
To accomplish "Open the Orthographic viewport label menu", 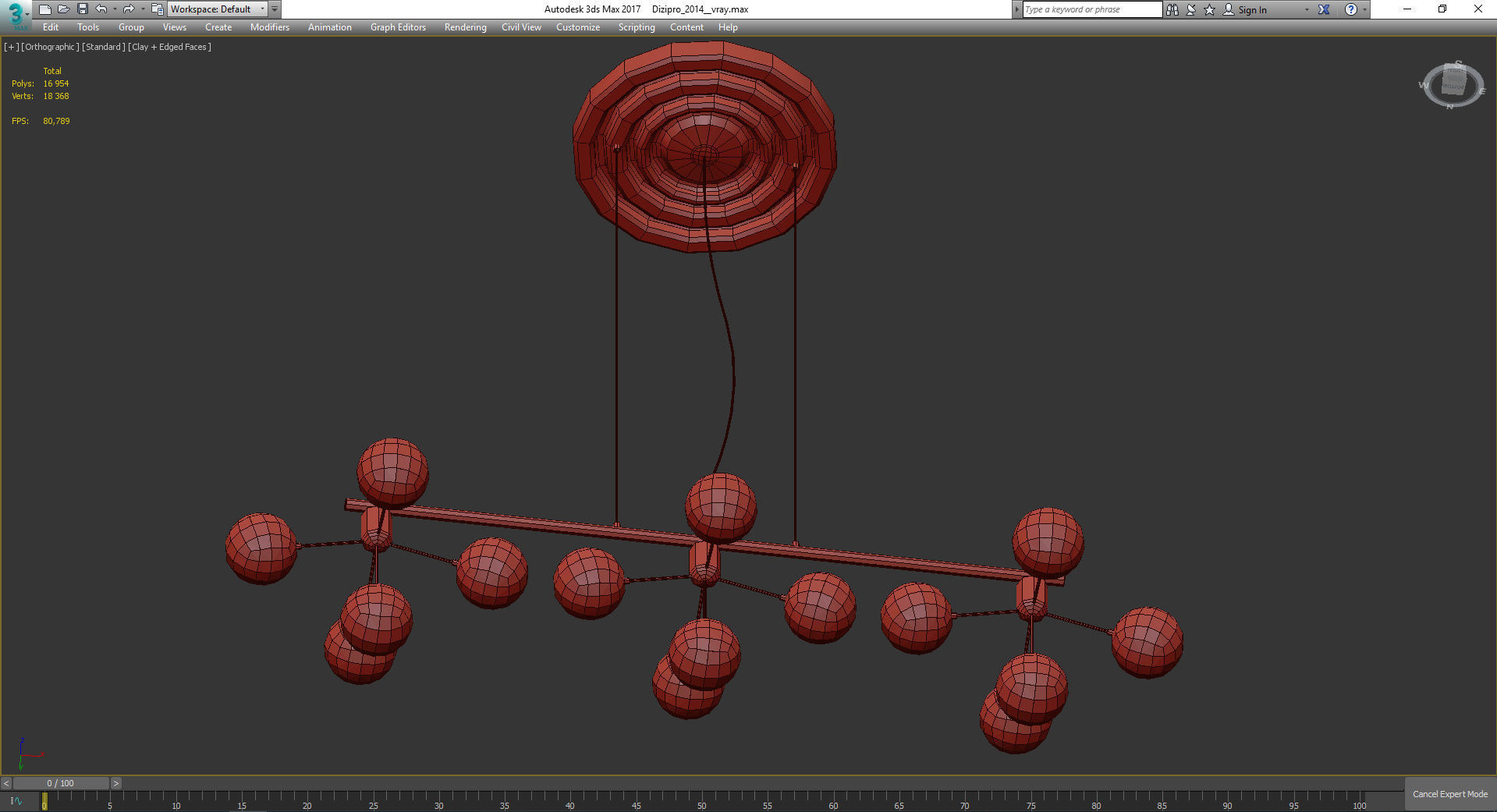I will (x=50, y=47).
